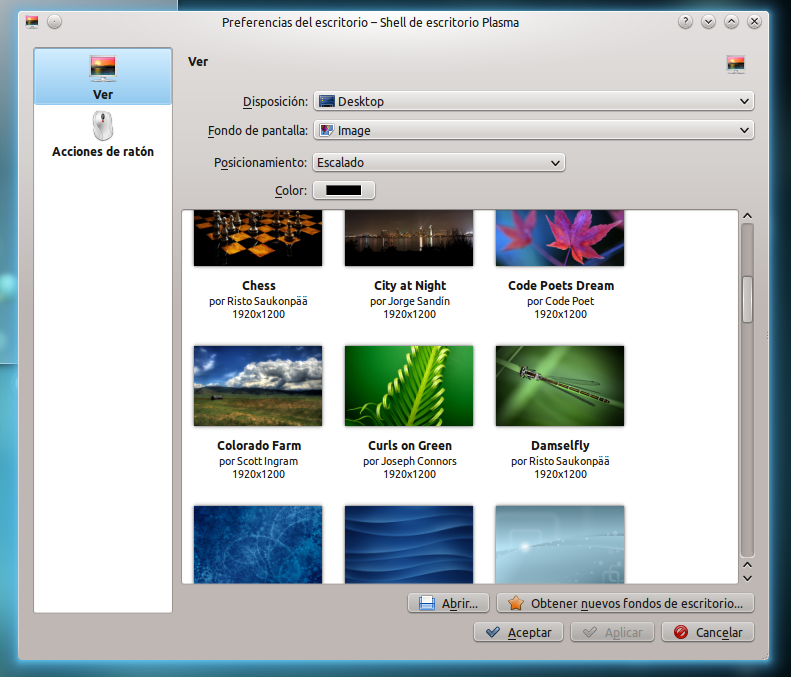This screenshot has height=677, width=791.
Task: Click the Posicionamiento label
Action: (260, 162)
